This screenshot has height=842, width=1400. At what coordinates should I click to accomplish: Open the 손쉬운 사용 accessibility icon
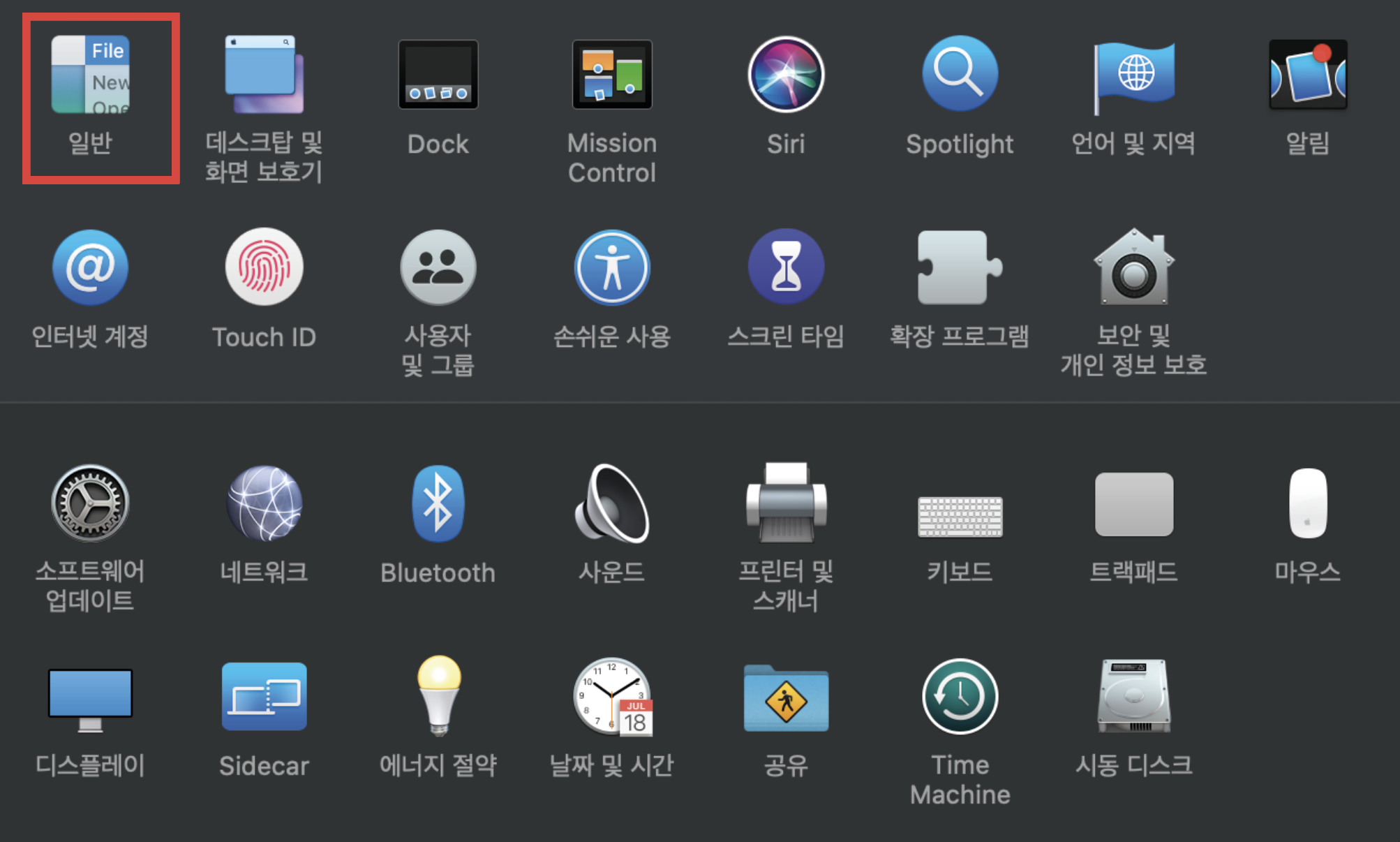pos(612,268)
